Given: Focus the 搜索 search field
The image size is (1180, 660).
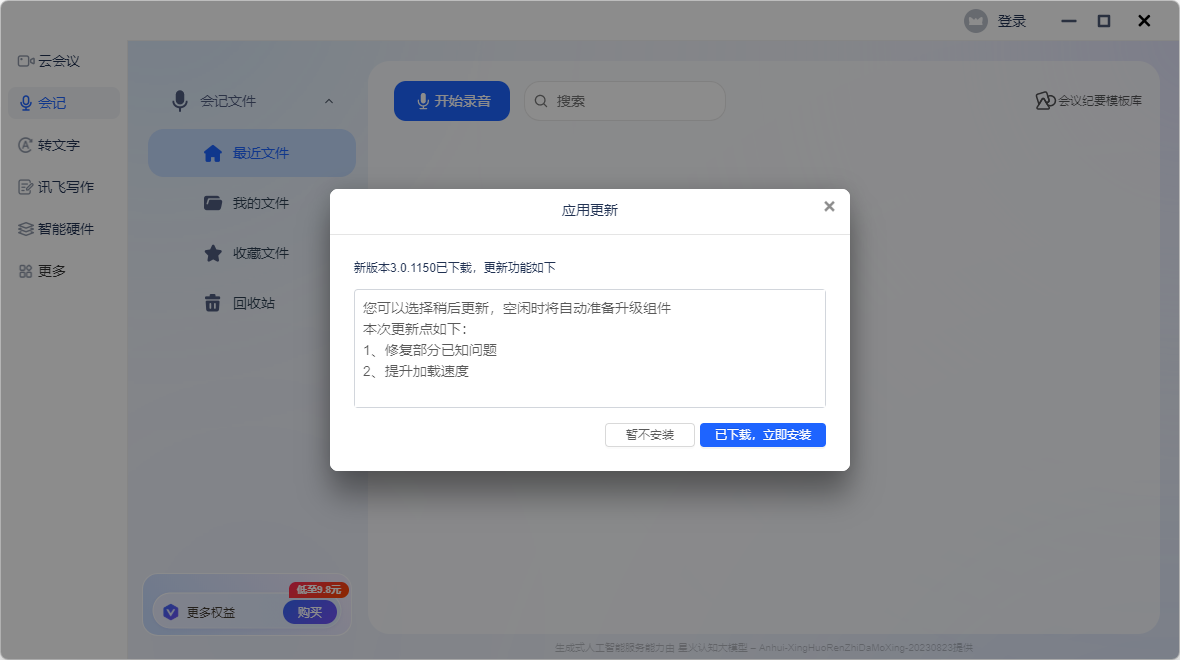Looking at the screenshot, I should point(625,101).
